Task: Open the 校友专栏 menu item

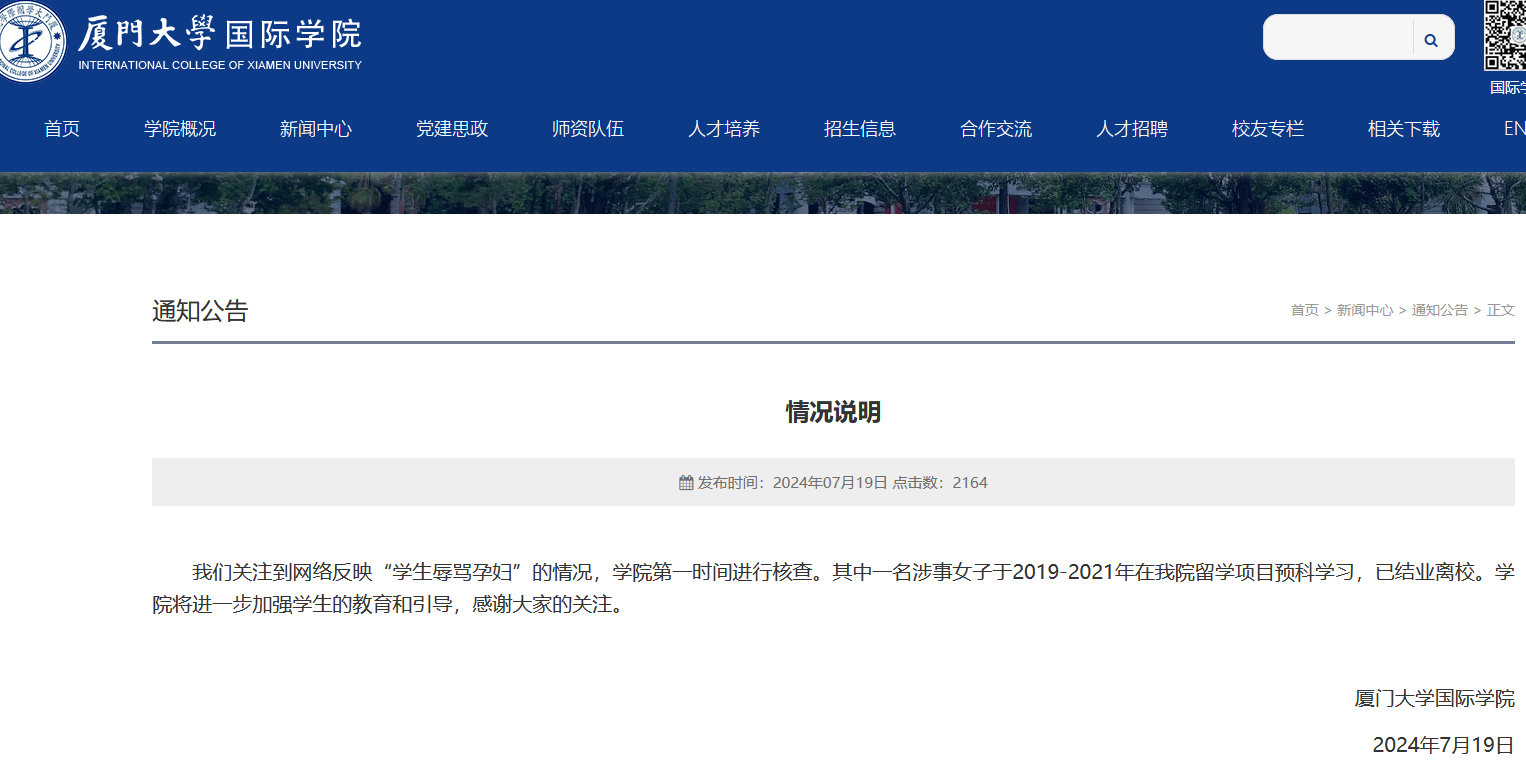Action: tap(1268, 129)
